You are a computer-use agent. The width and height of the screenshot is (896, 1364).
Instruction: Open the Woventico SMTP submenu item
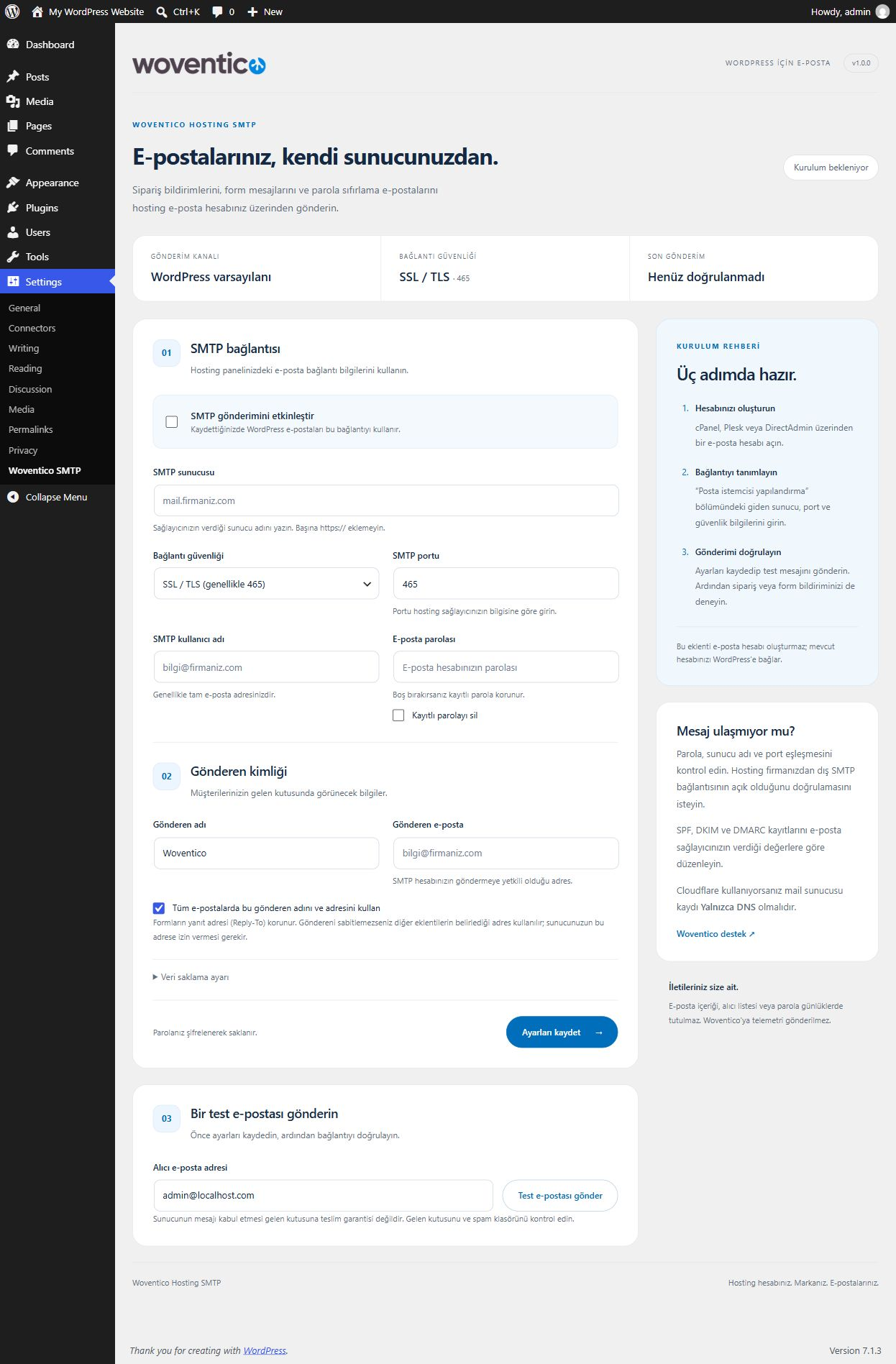(x=45, y=470)
